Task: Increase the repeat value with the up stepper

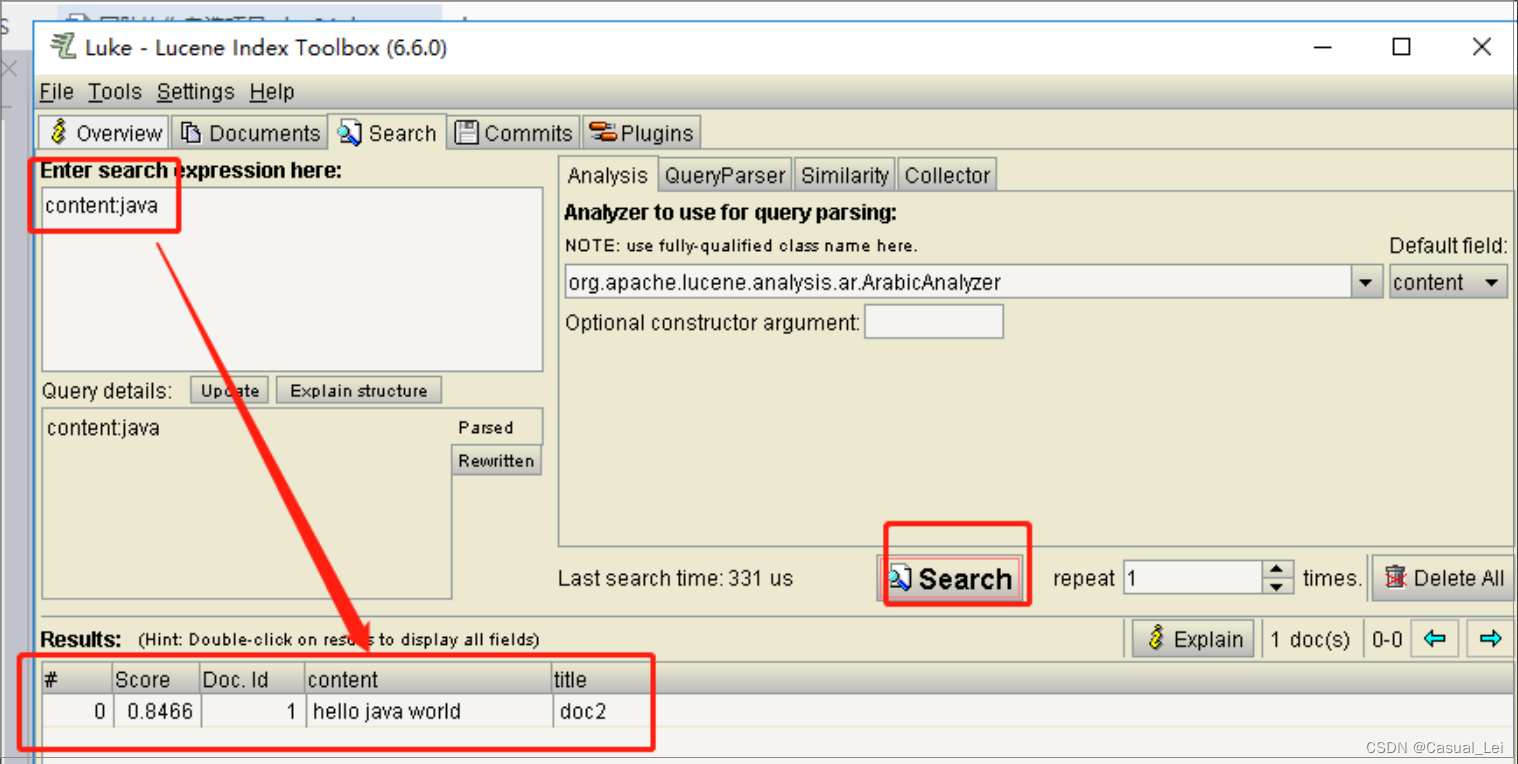Action: (x=1277, y=570)
